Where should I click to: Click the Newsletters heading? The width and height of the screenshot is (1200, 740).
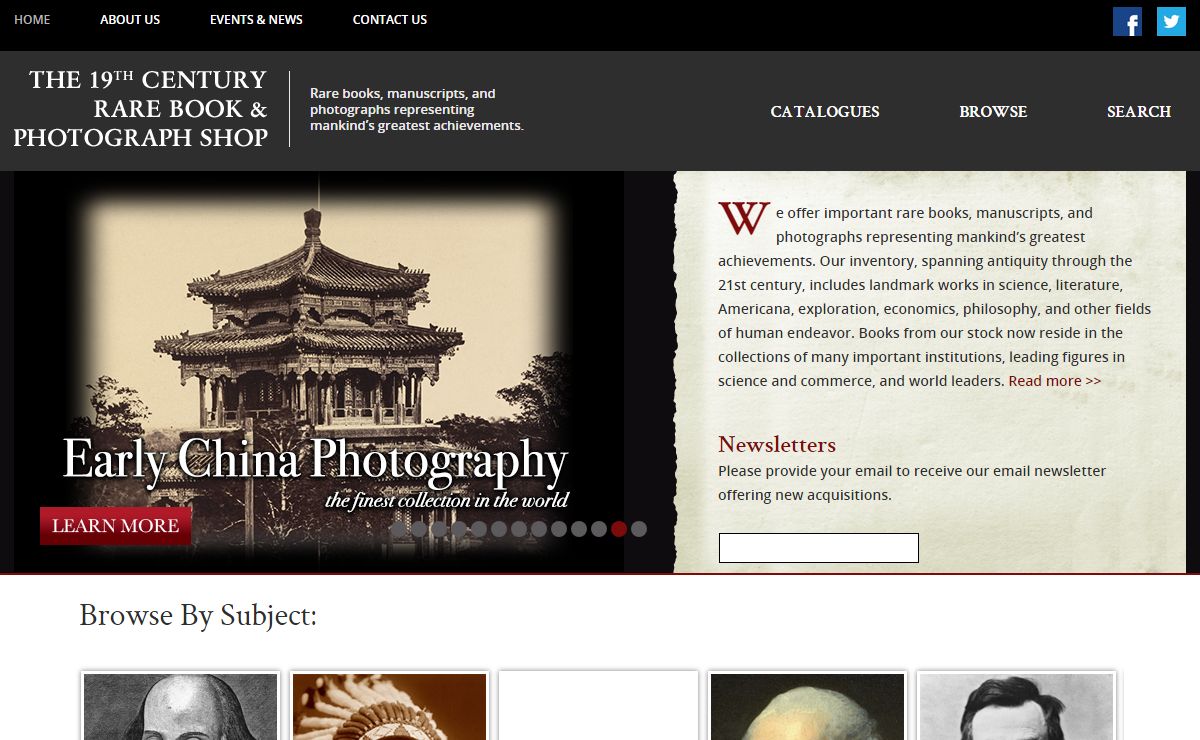pyautogui.click(x=777, y=445)
